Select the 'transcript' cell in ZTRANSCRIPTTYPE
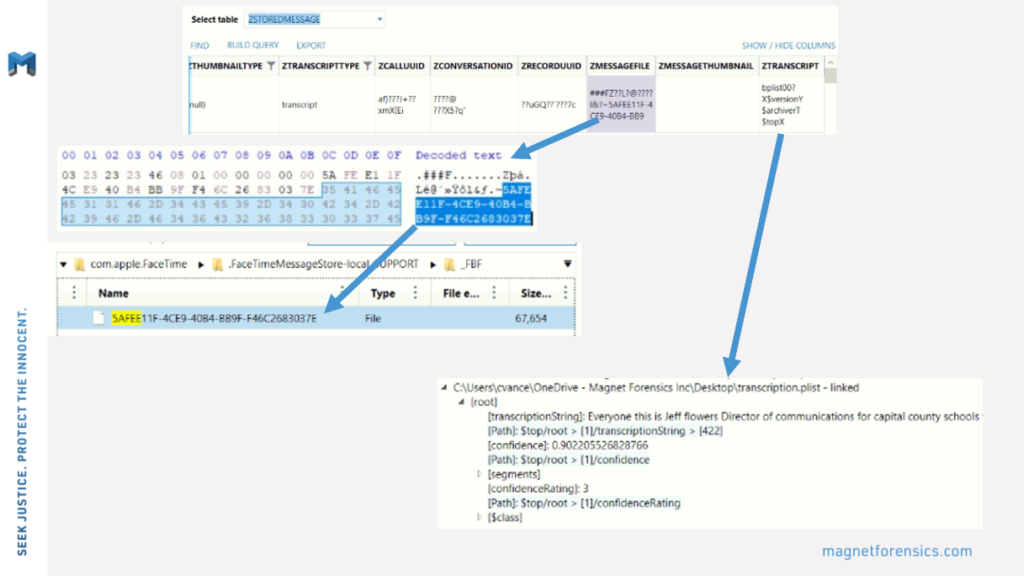 coord(300,104)
